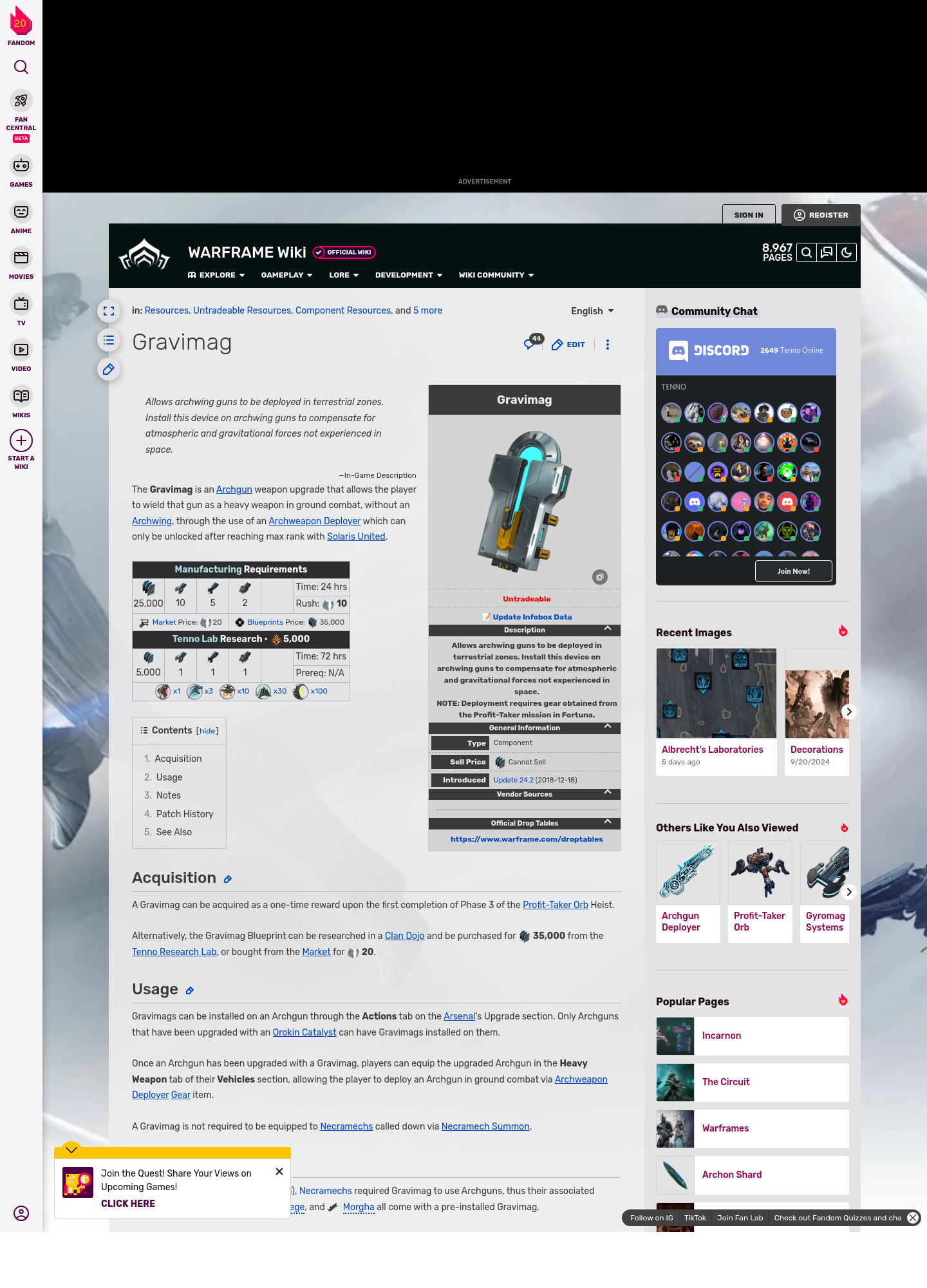The height and width of the screenshot is (1288, 927).
Task: Expand the Gameplay menu
Action: point(286,275)
